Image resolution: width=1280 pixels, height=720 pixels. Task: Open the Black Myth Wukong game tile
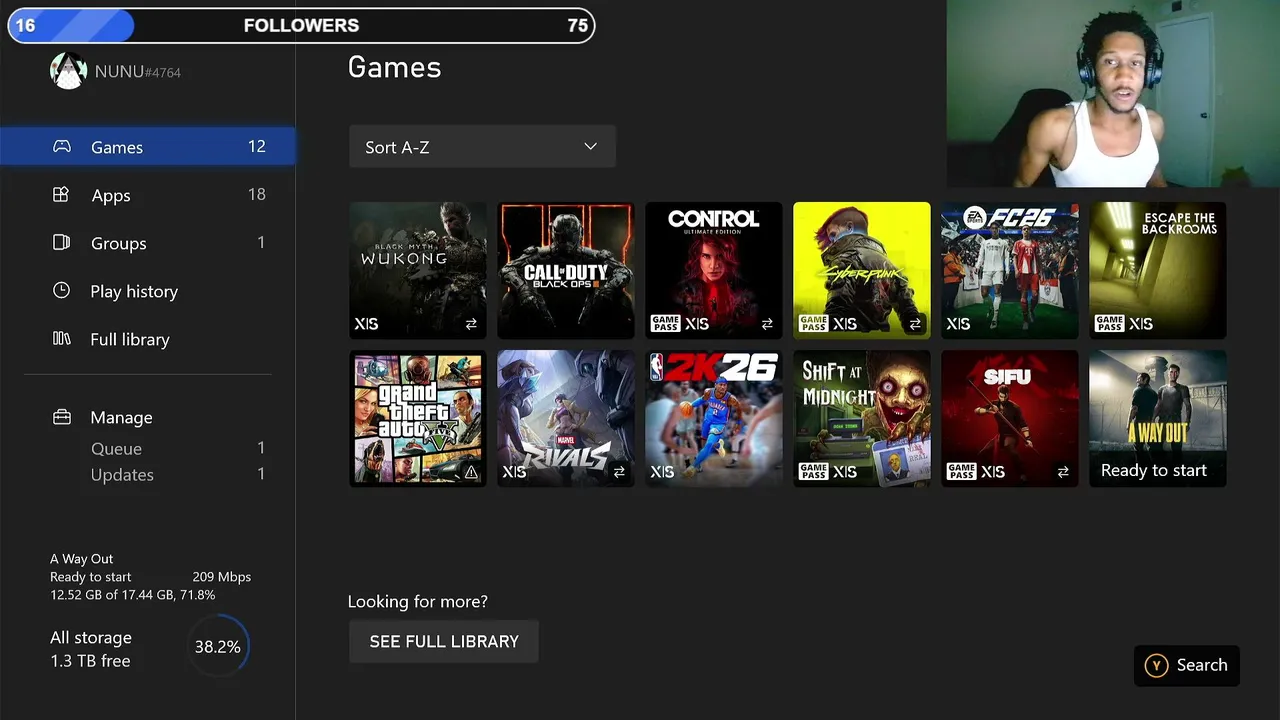pyautogui.click(x=418, y=271)
